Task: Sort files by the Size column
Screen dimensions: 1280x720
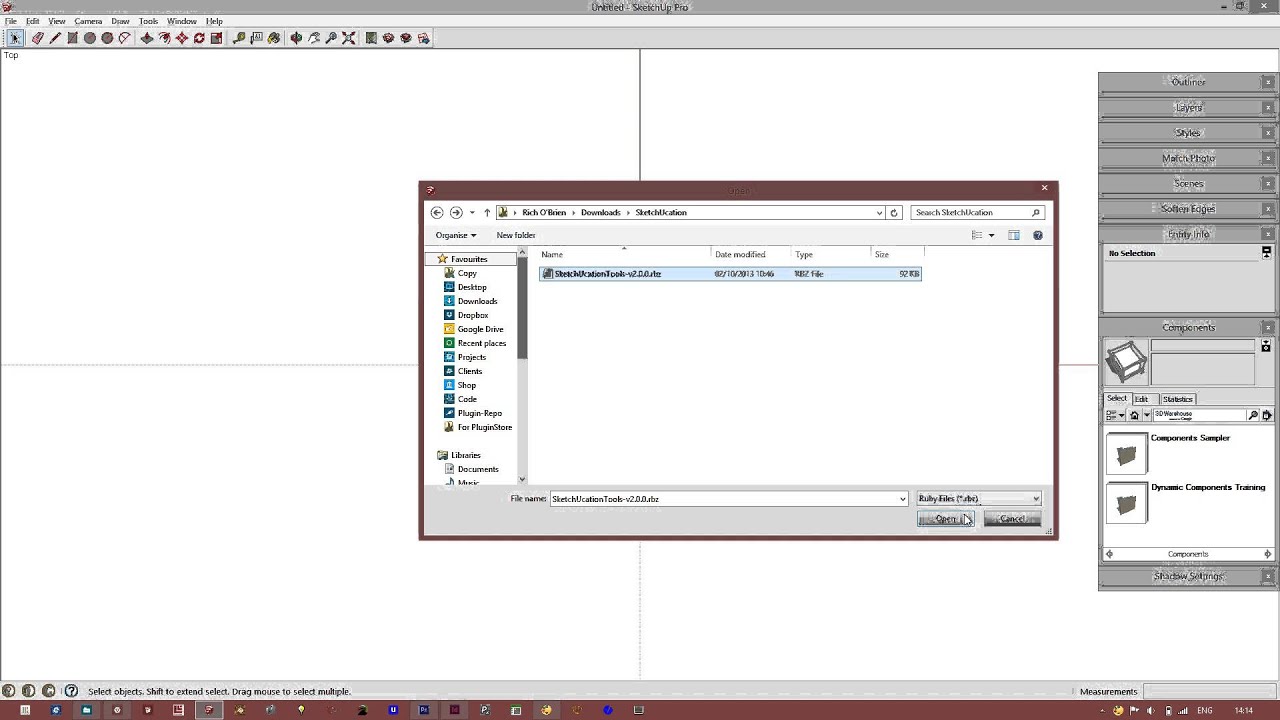Action: (x=897, y=254)
